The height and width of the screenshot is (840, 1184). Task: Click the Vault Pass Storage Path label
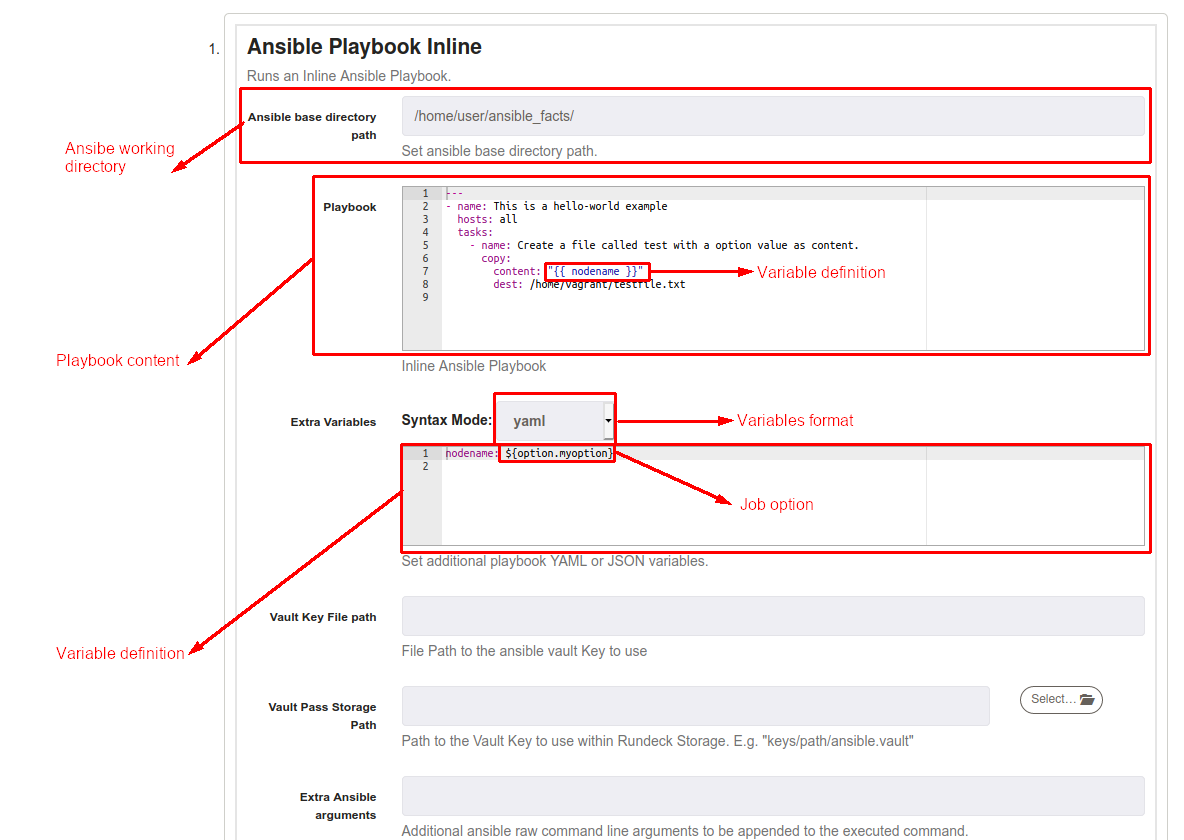[322, 716]
